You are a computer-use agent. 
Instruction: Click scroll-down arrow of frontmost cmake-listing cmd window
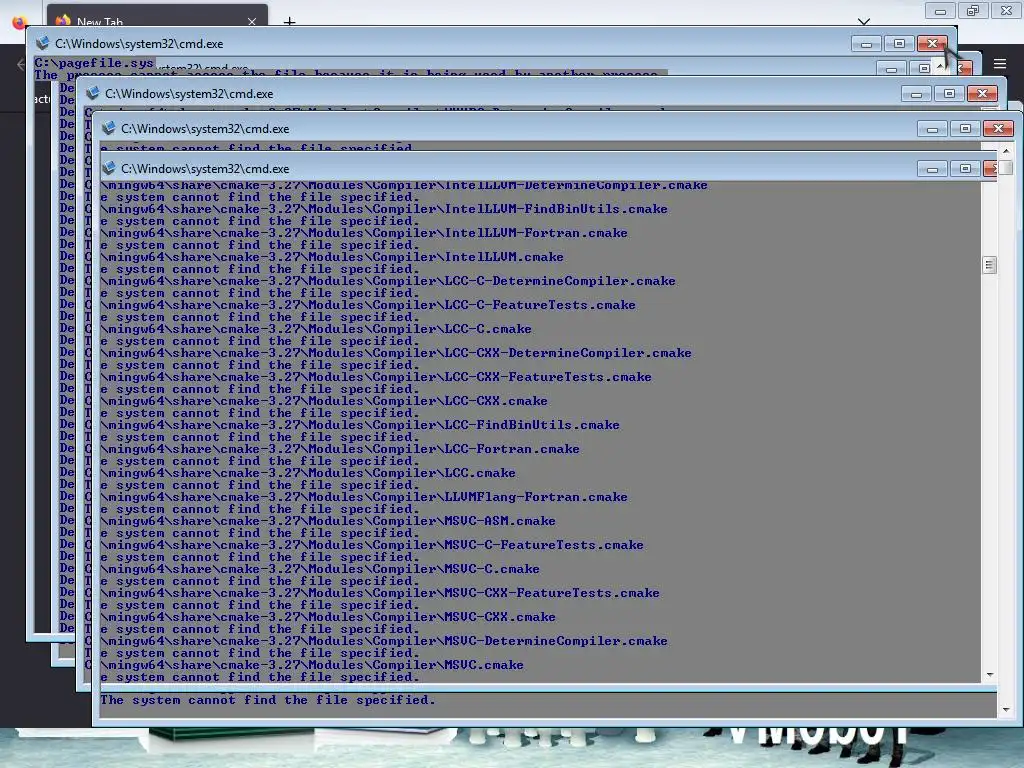[990, 675]
